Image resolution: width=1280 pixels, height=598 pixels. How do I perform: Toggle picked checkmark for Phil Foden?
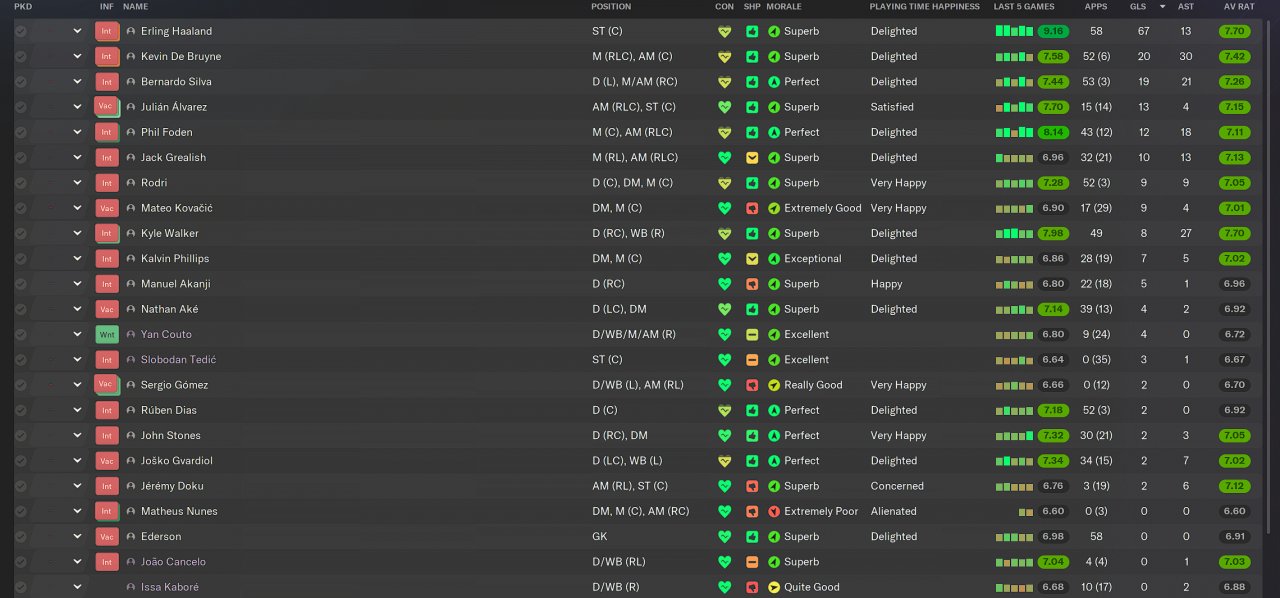click(x=20, y=132)
